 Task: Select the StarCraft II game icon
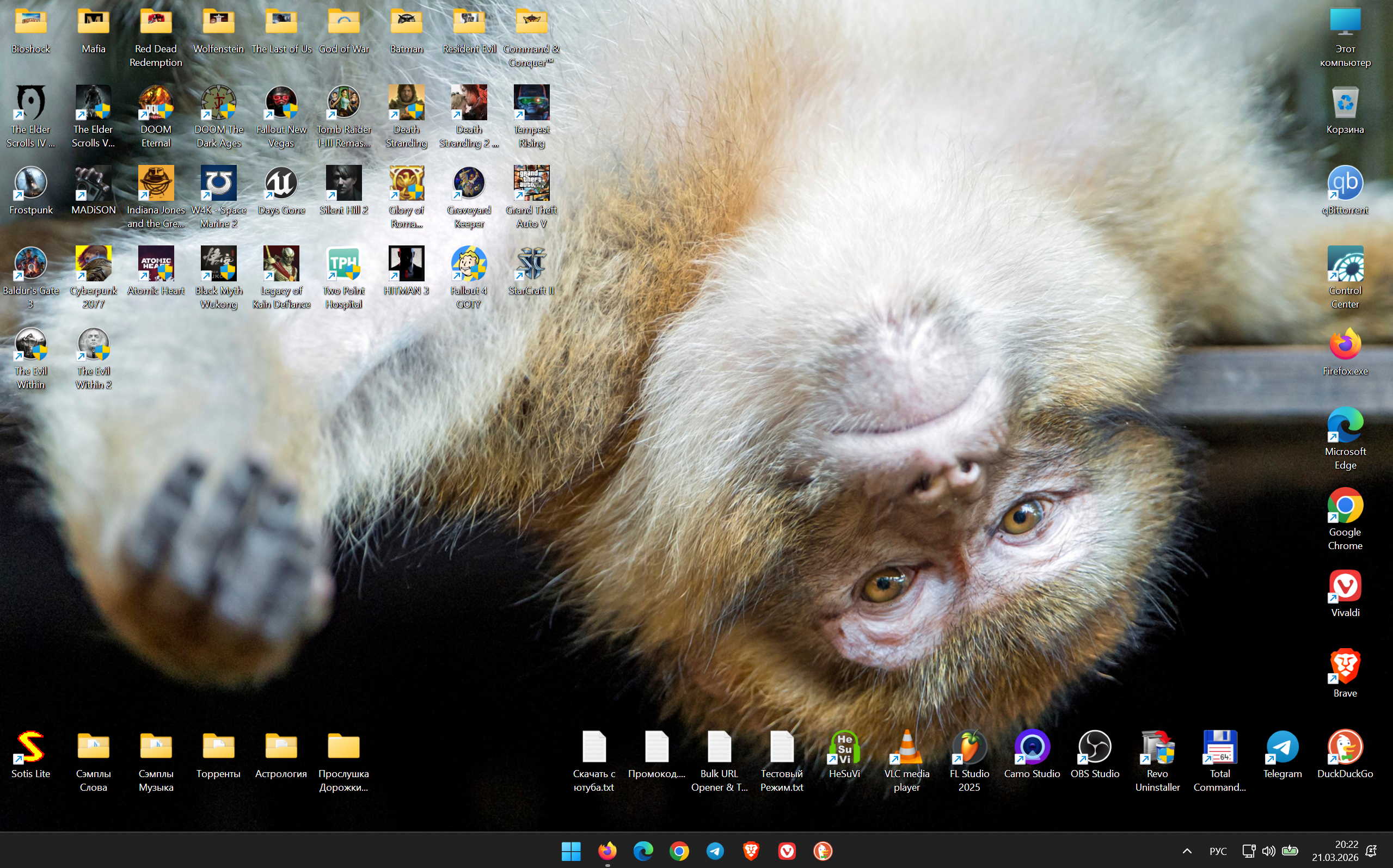click(x=531, y=264)
